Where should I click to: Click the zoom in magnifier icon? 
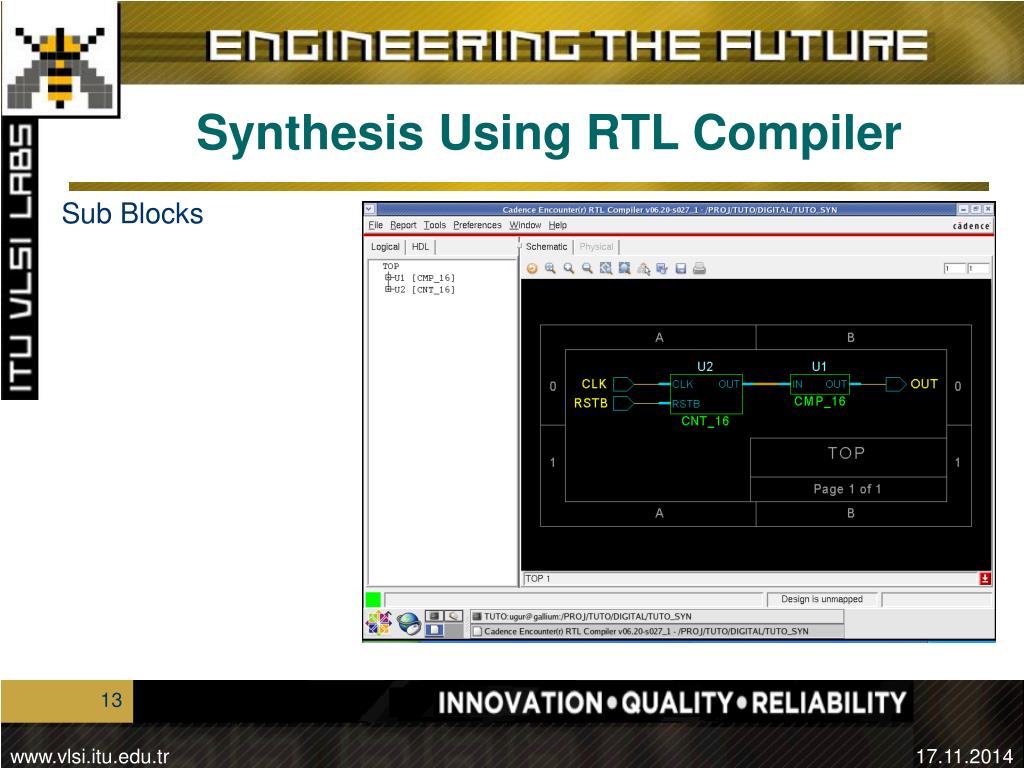coord(550,268)
